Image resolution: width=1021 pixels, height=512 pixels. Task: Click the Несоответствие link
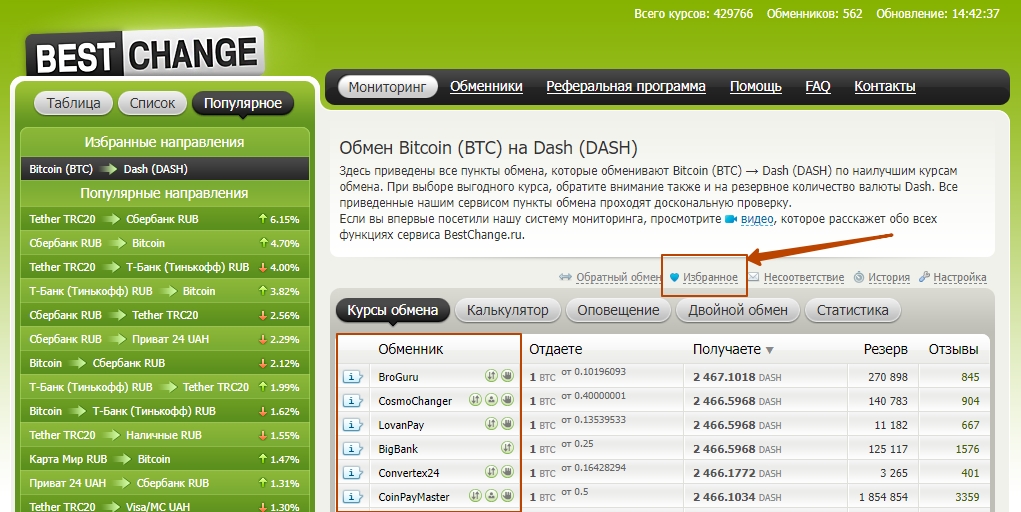[x=804, y=277]
